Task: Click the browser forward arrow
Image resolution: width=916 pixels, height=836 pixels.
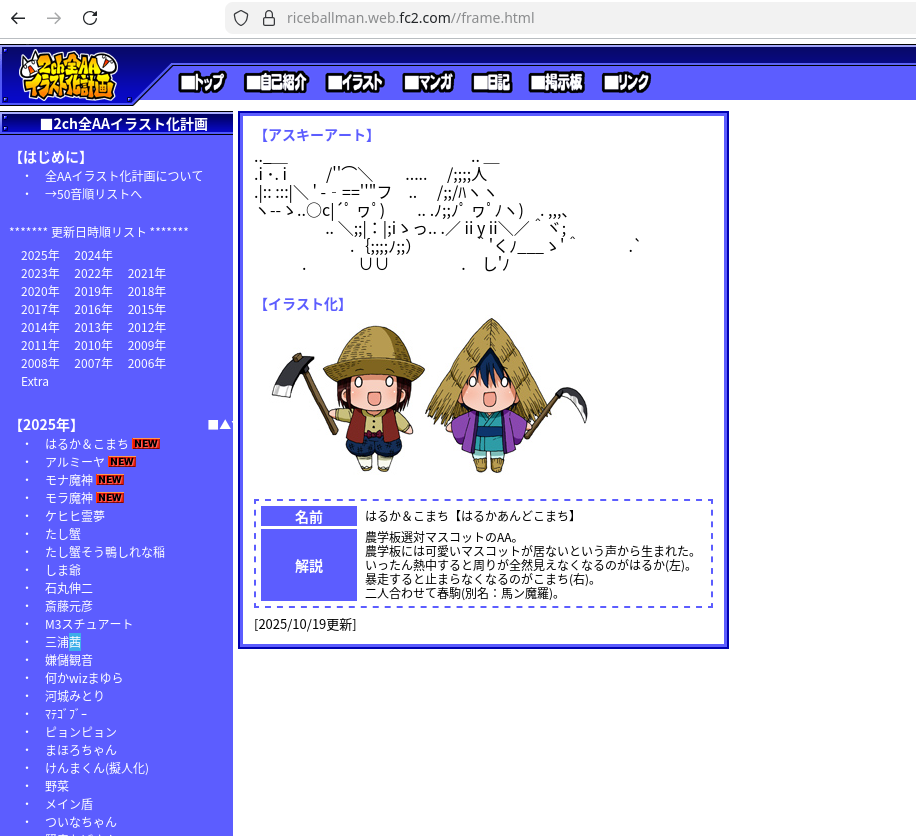Action: (x=54, y=18)
